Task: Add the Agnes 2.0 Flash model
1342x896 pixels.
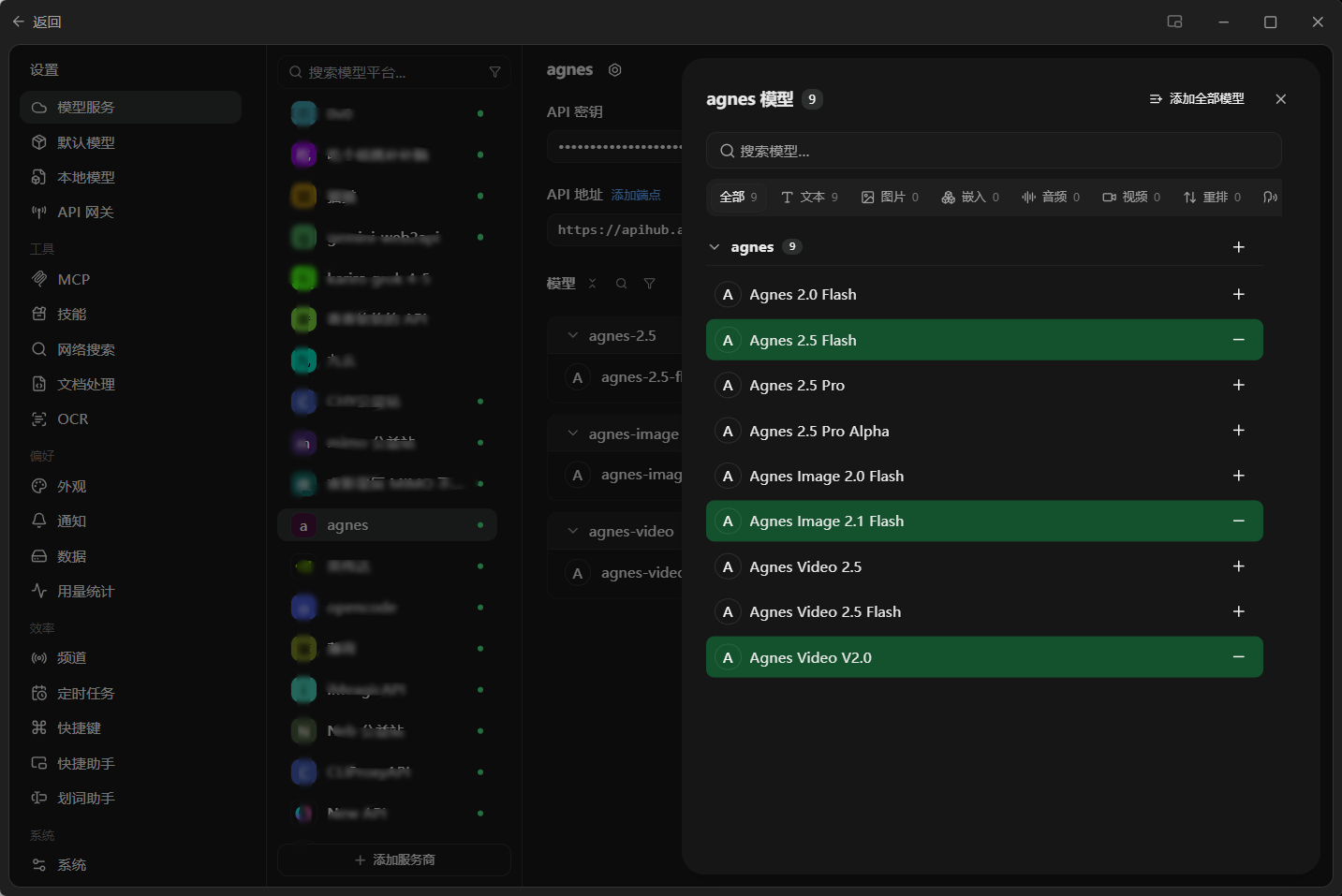Action: click(1239, 295)
